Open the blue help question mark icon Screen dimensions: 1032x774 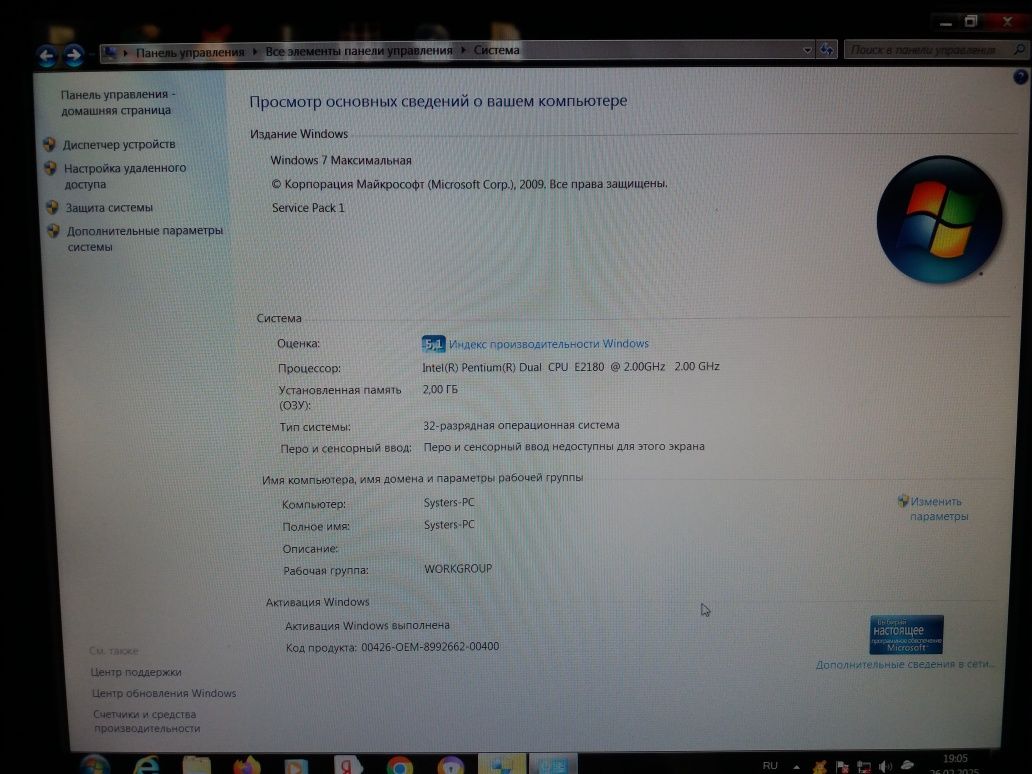[1019, 77]
